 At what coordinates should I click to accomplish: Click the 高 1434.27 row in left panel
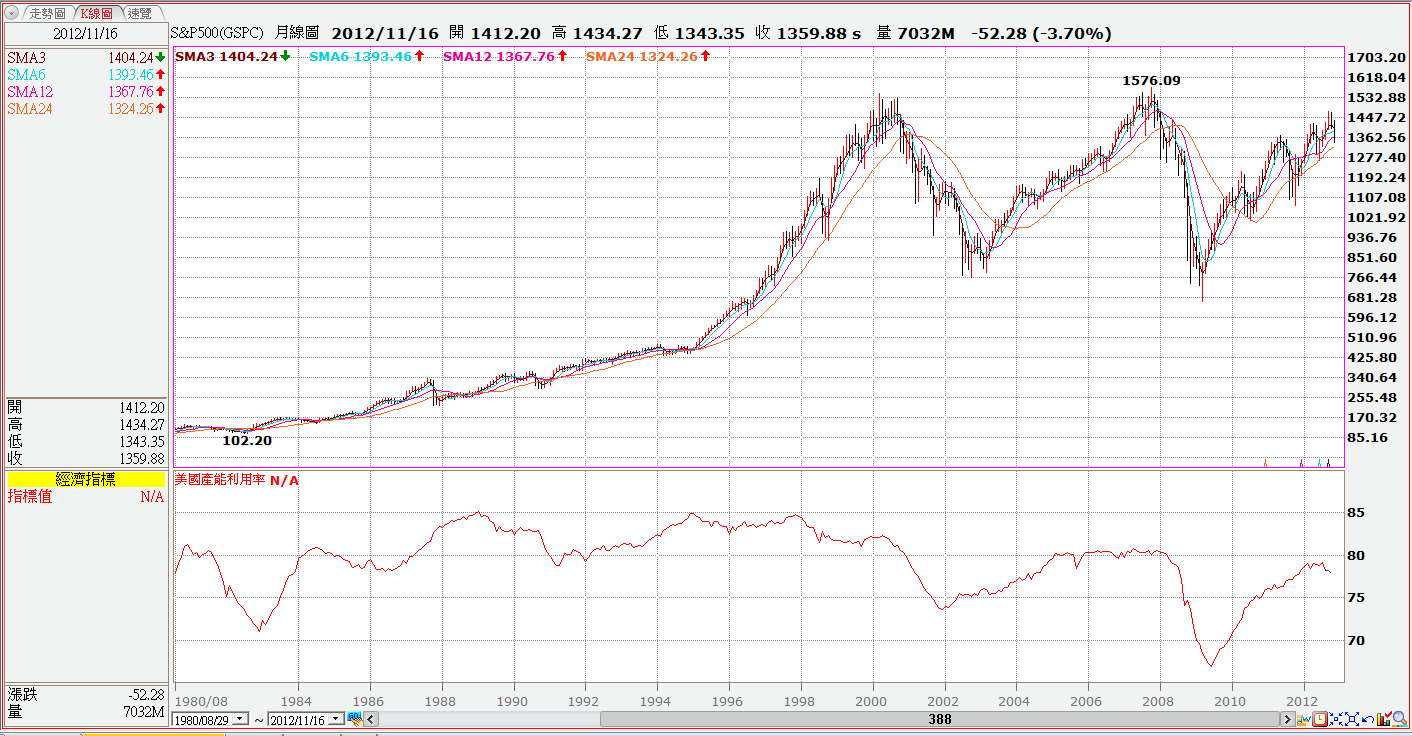pyautogui.click(x=86, y=425)
